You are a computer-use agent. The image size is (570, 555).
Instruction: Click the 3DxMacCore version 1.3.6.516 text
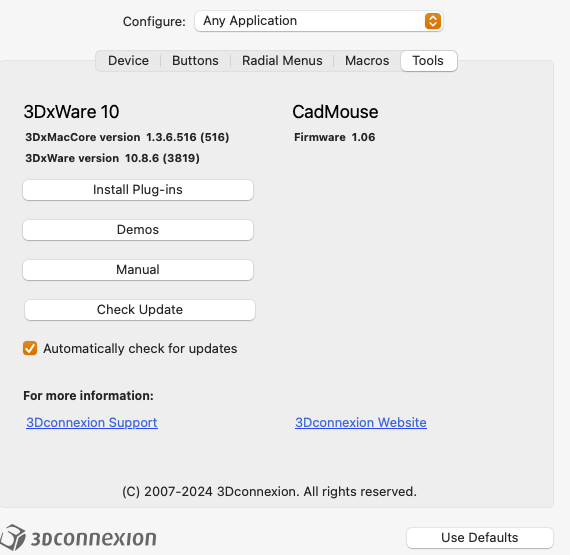[x=127, y=137]
